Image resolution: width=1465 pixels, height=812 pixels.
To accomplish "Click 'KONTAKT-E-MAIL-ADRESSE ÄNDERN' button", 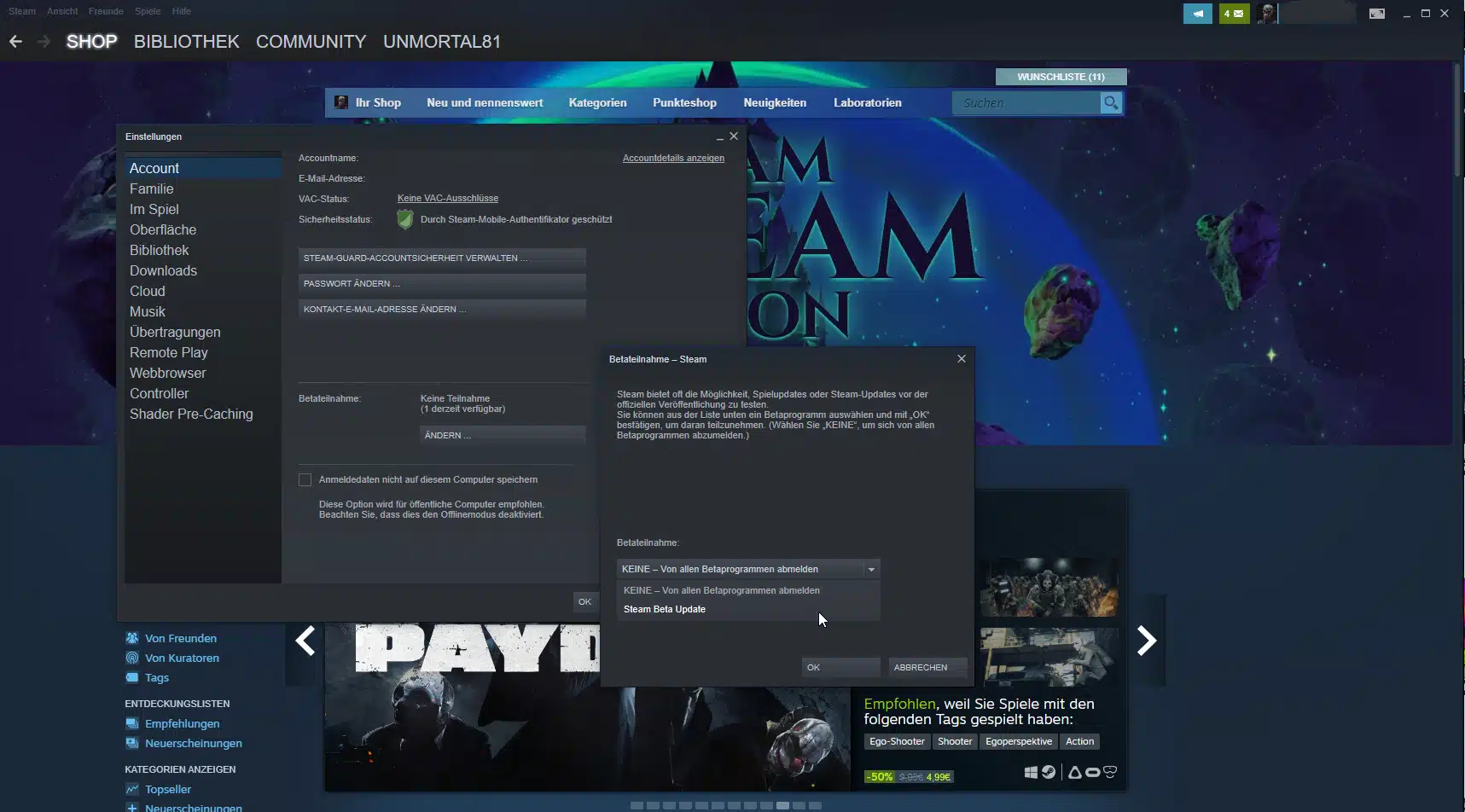I will [x=442, y=309].
